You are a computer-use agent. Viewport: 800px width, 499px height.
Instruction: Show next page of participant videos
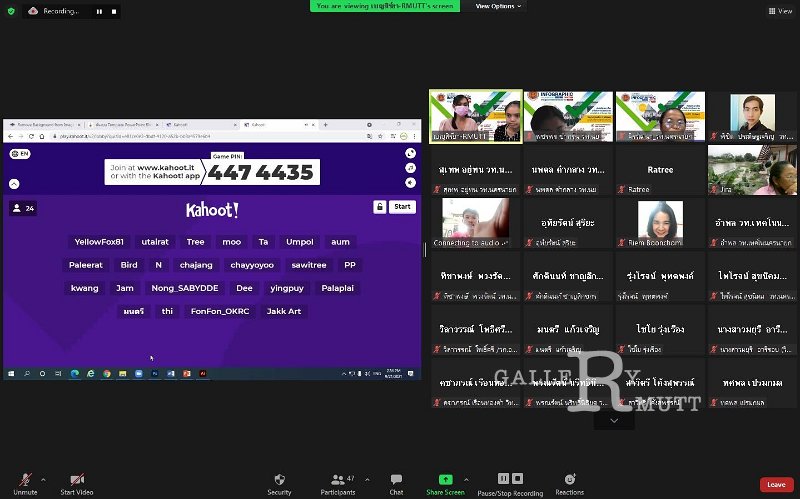[x=614, y=421]
